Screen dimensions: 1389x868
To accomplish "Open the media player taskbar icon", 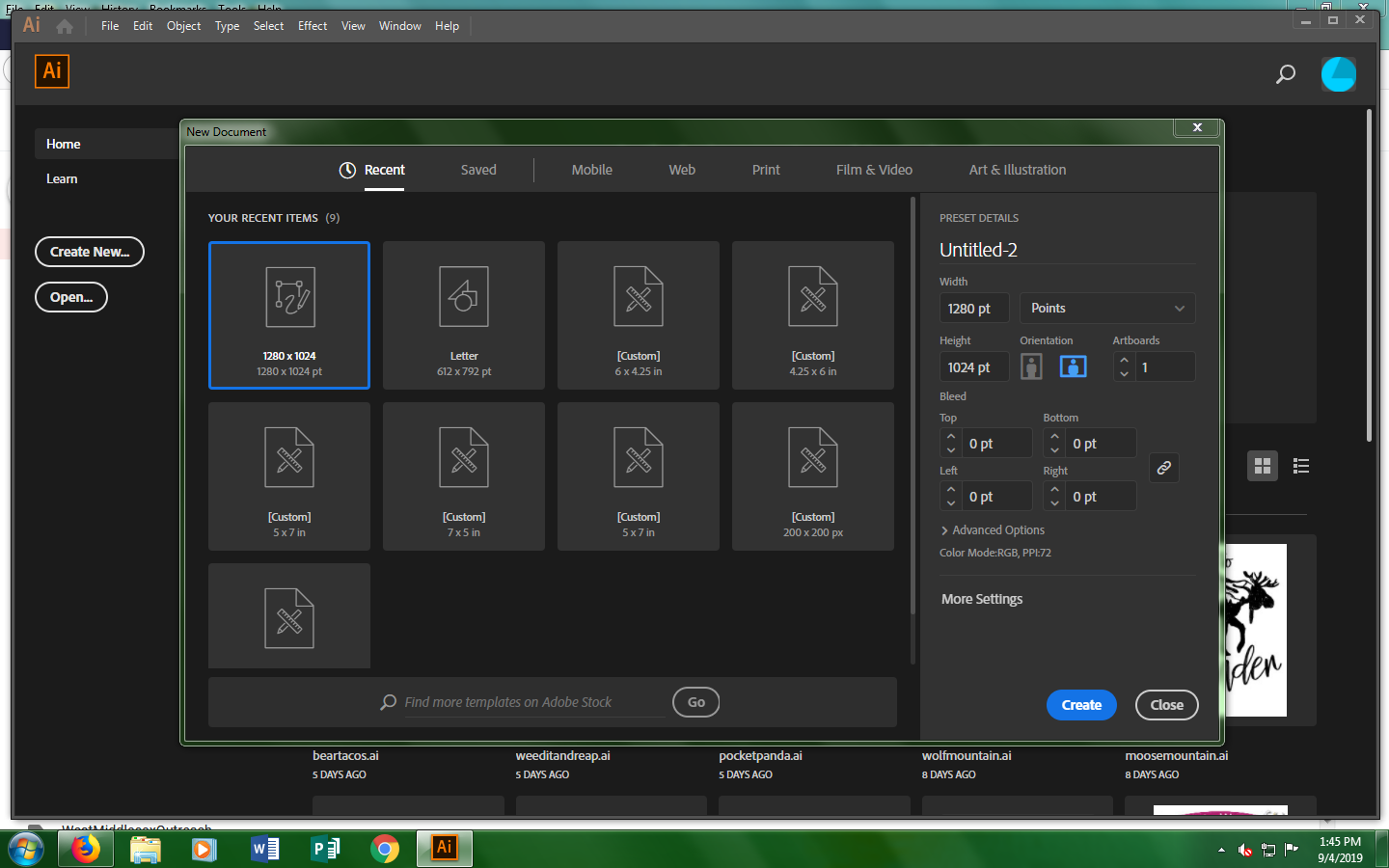I will (204, 849).
